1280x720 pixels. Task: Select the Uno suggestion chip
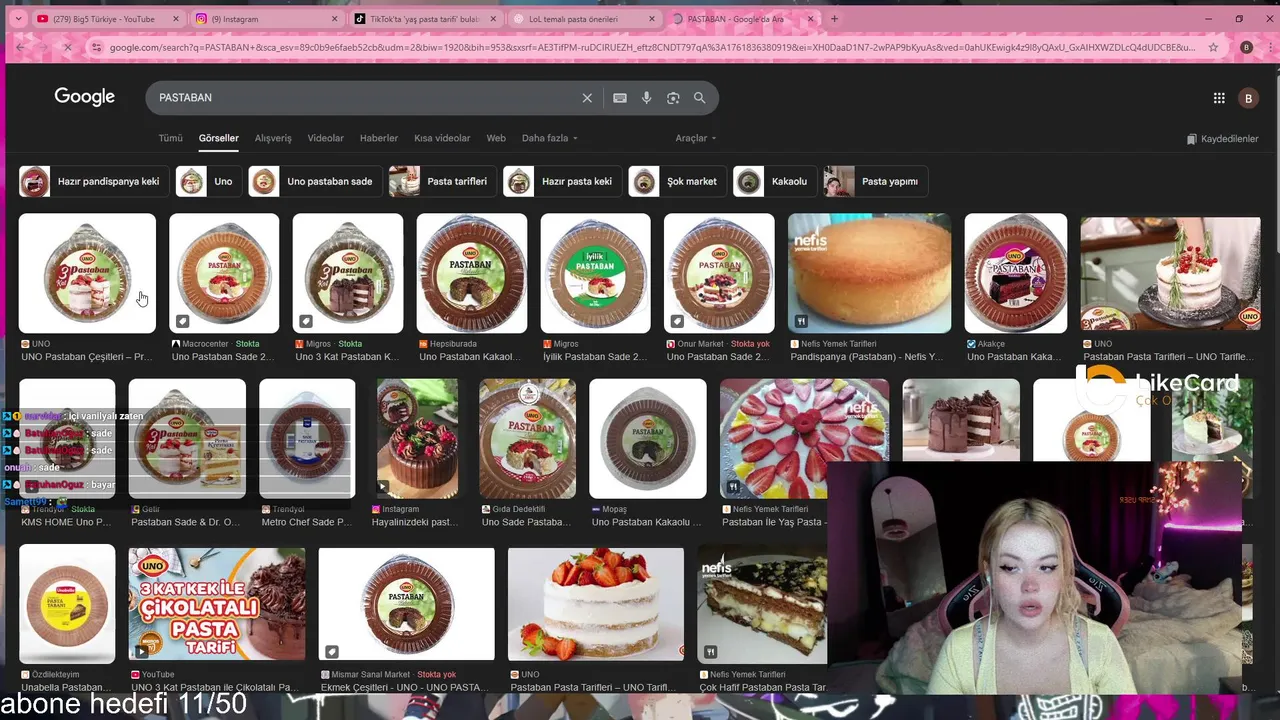pos(209,181)
